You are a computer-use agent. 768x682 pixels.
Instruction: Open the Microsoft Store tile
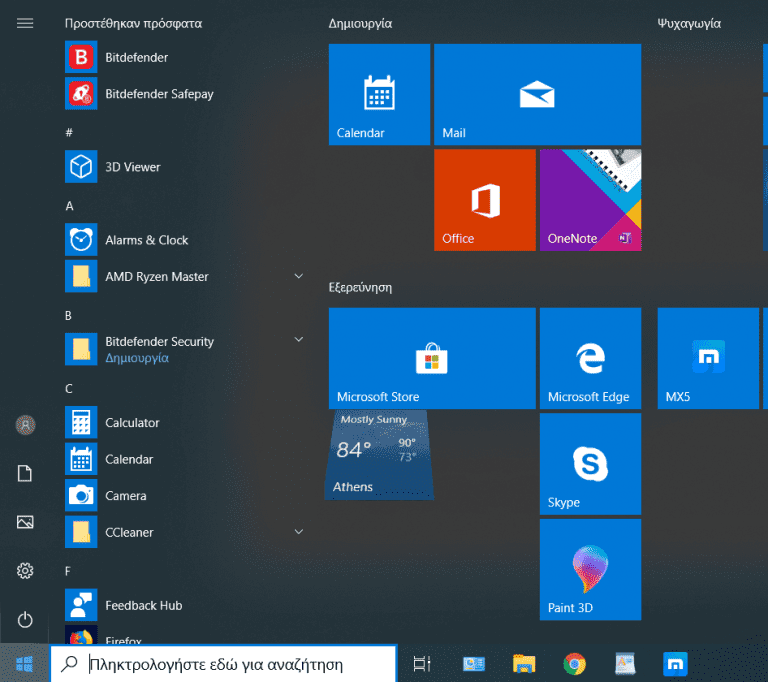pos(432,358)
